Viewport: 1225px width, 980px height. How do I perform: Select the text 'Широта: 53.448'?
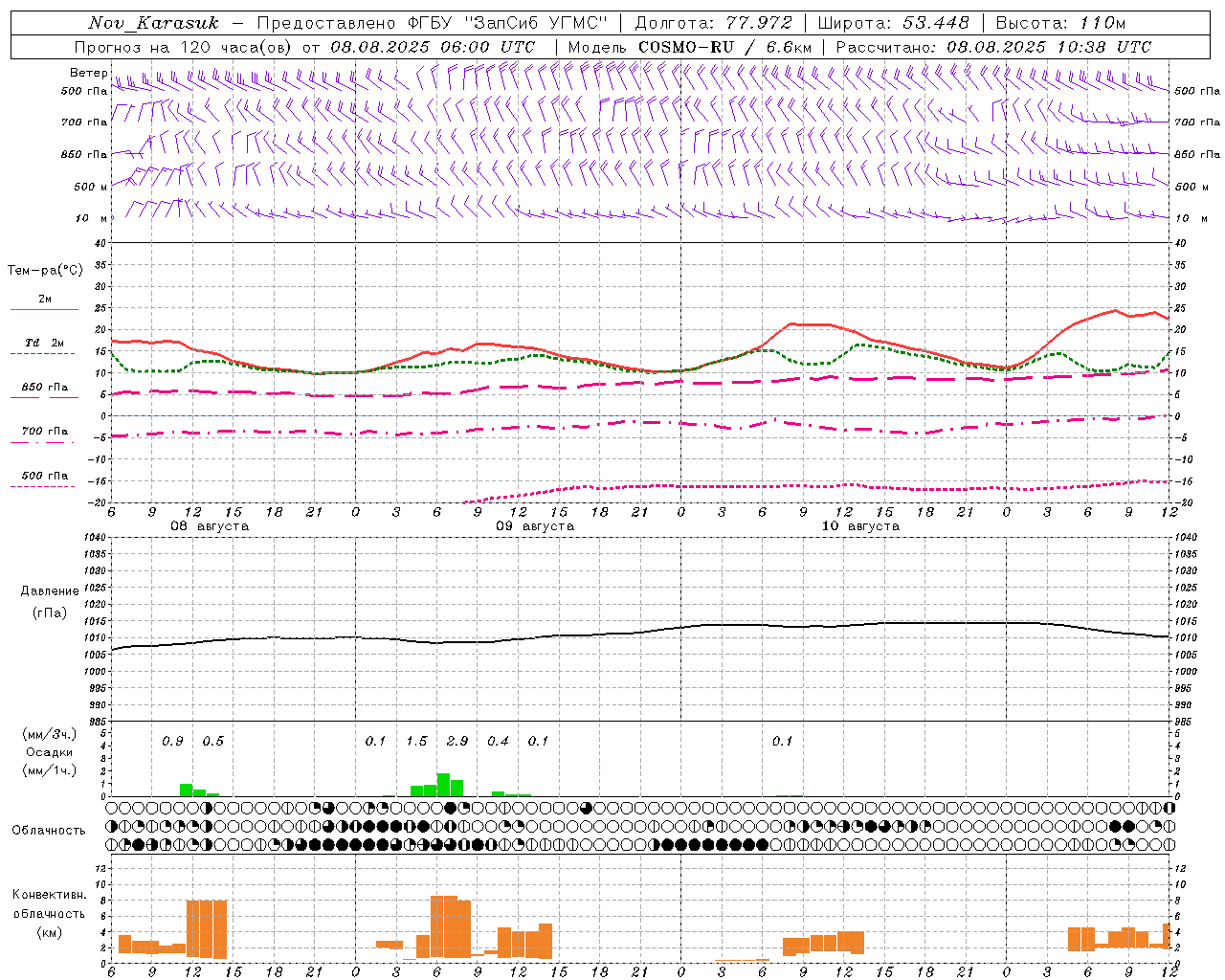(893, 23)
